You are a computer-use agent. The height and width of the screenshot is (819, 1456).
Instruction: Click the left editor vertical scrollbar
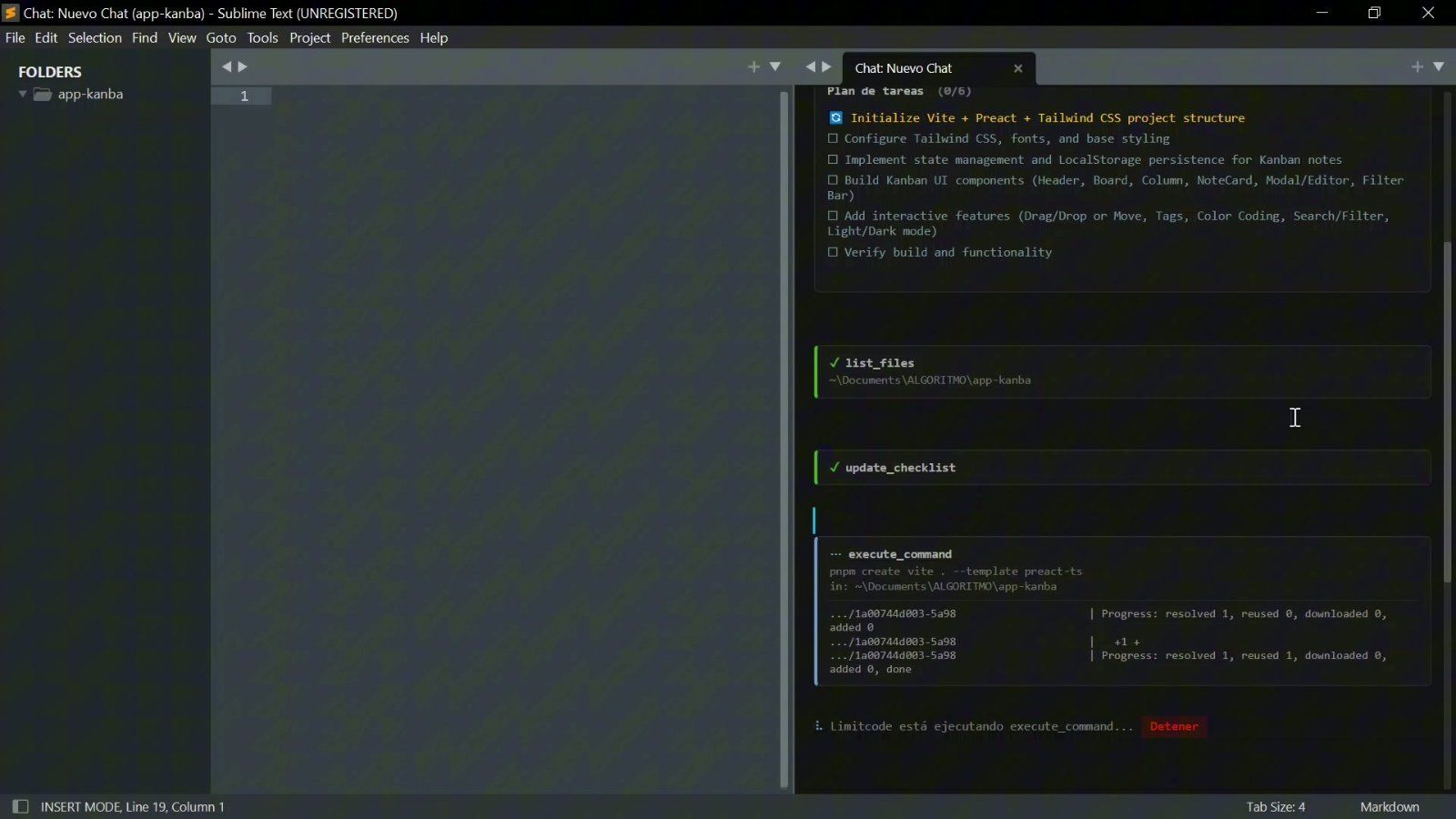784,440
